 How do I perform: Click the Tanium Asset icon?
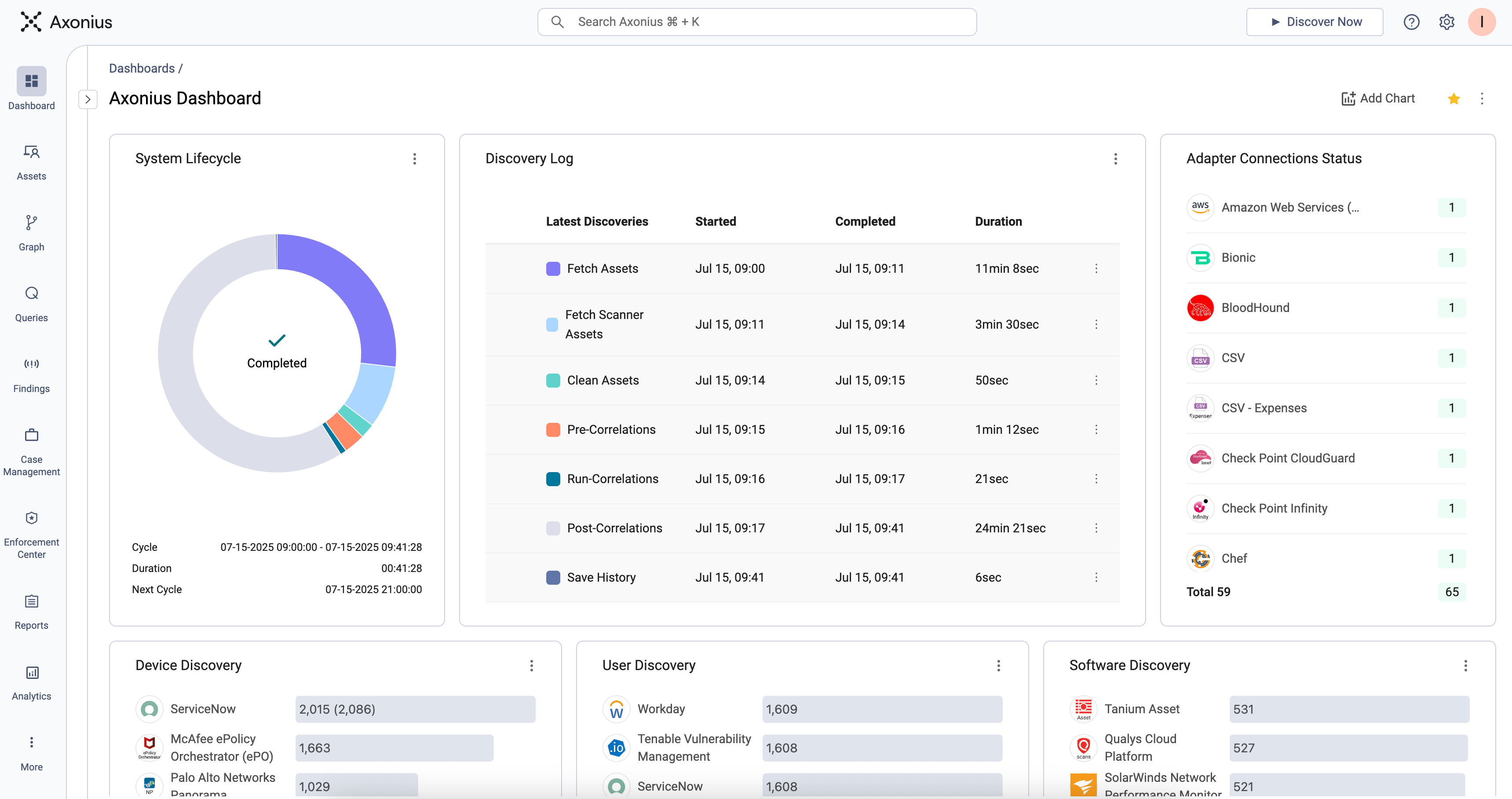click(x=1084, y=709)
